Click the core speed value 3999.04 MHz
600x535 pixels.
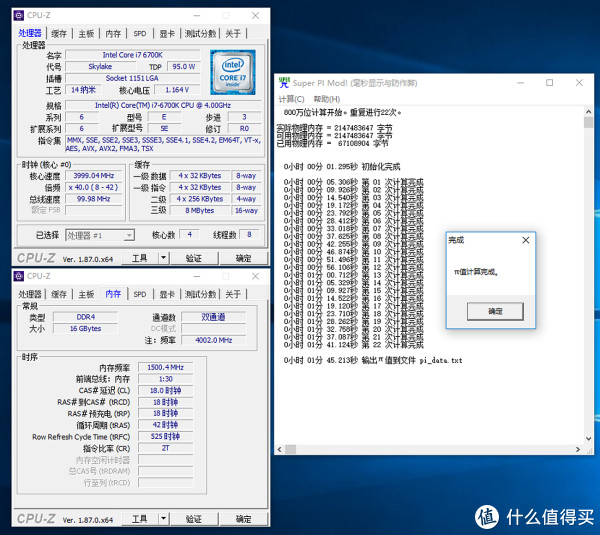(94, 175)
